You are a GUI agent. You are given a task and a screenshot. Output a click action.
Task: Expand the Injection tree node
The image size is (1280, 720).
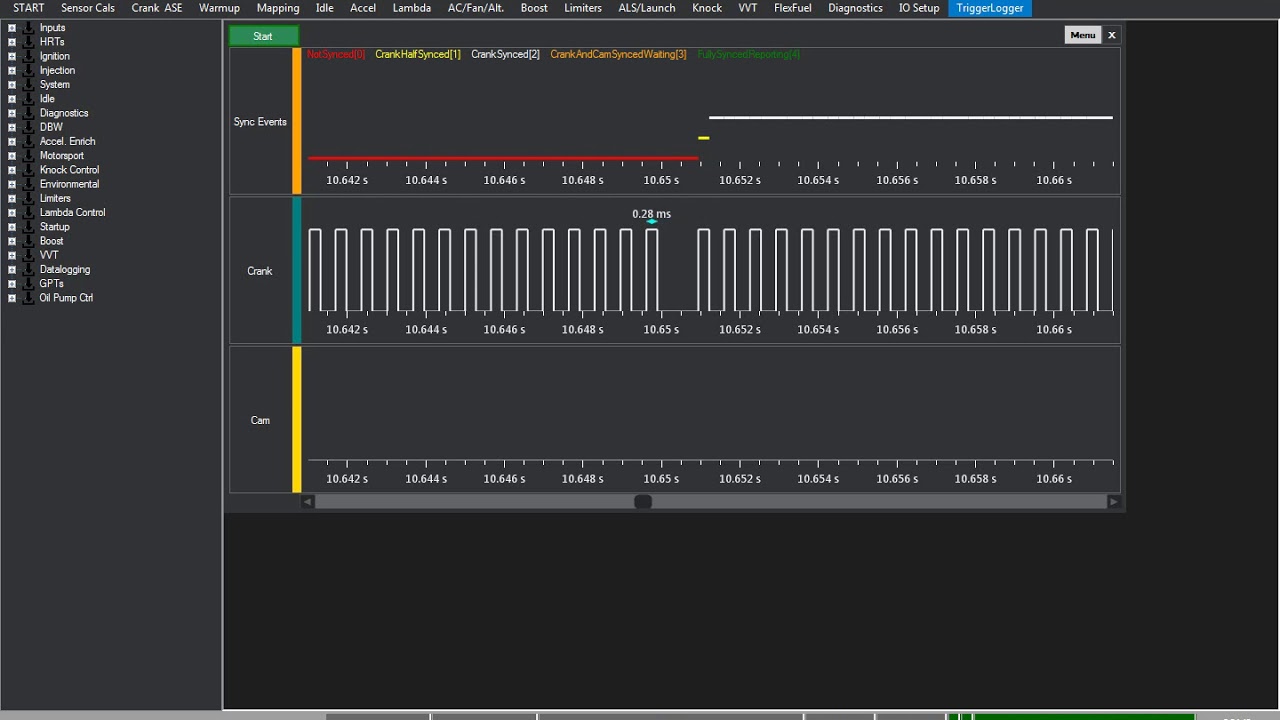click(x=12, y=70)
